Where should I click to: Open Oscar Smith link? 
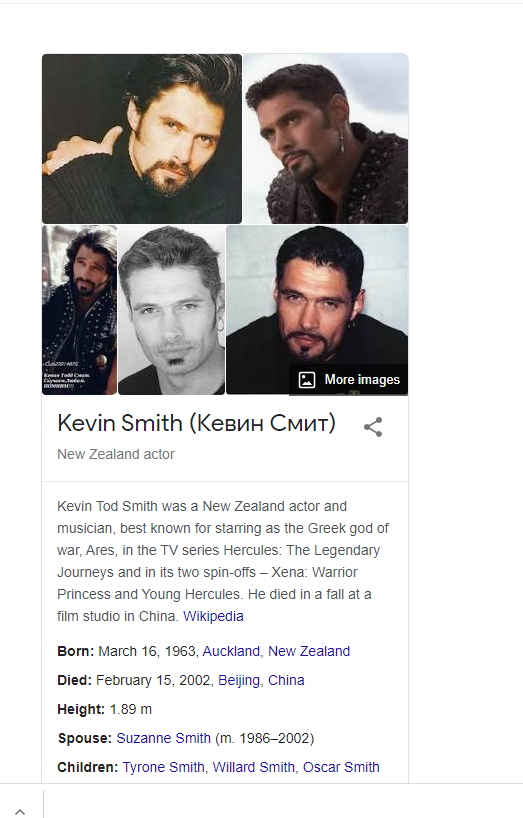click(x=341, y=767)
